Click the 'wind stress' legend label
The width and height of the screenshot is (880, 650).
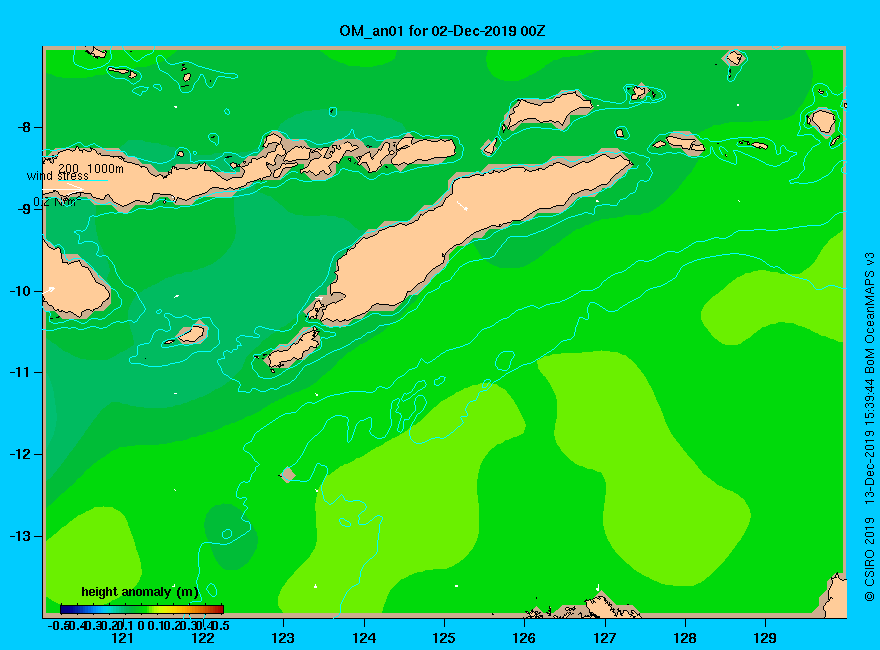tap(57, 176)
